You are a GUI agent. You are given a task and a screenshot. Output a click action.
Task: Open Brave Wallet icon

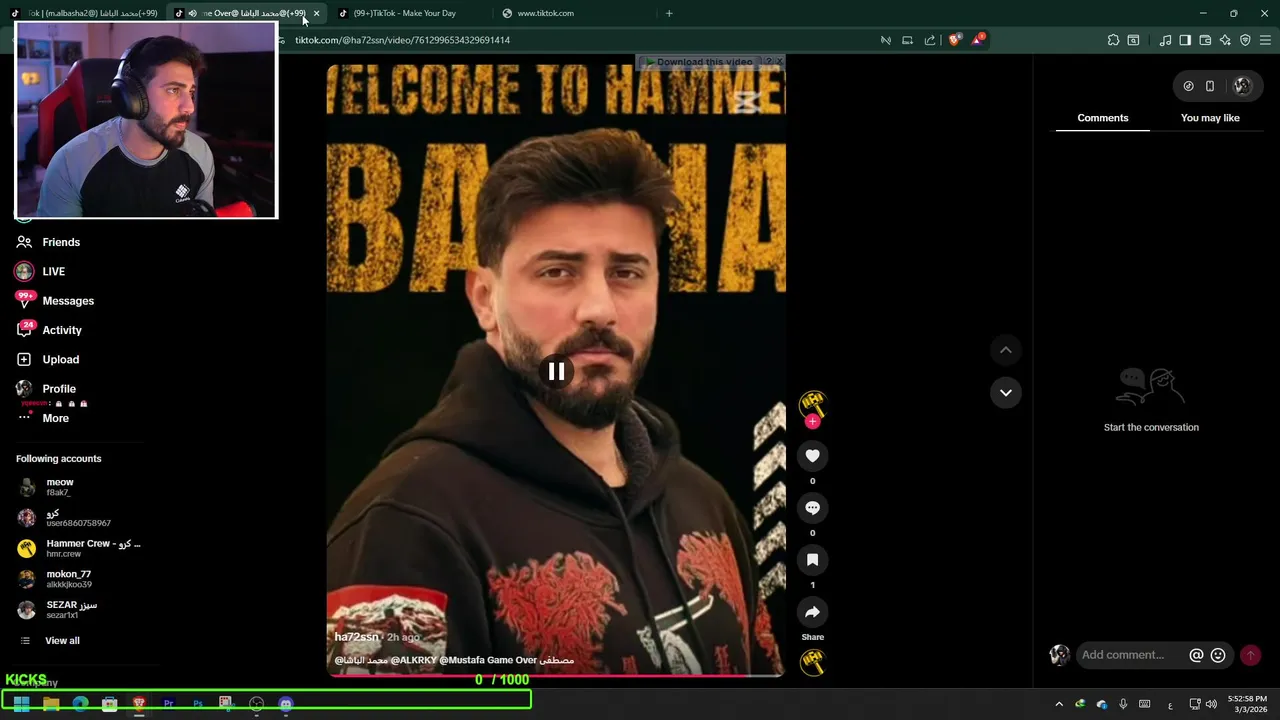coord(1205,40)
